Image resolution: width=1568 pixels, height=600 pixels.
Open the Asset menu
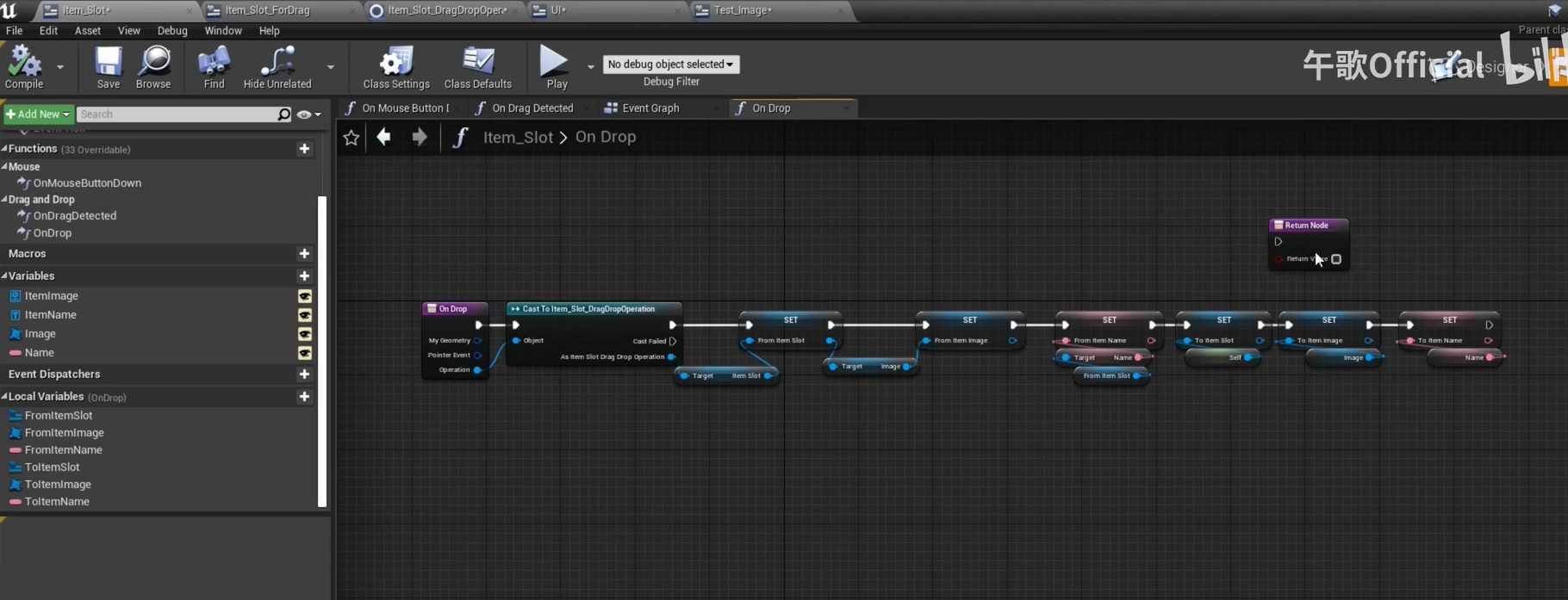(88, 30)
